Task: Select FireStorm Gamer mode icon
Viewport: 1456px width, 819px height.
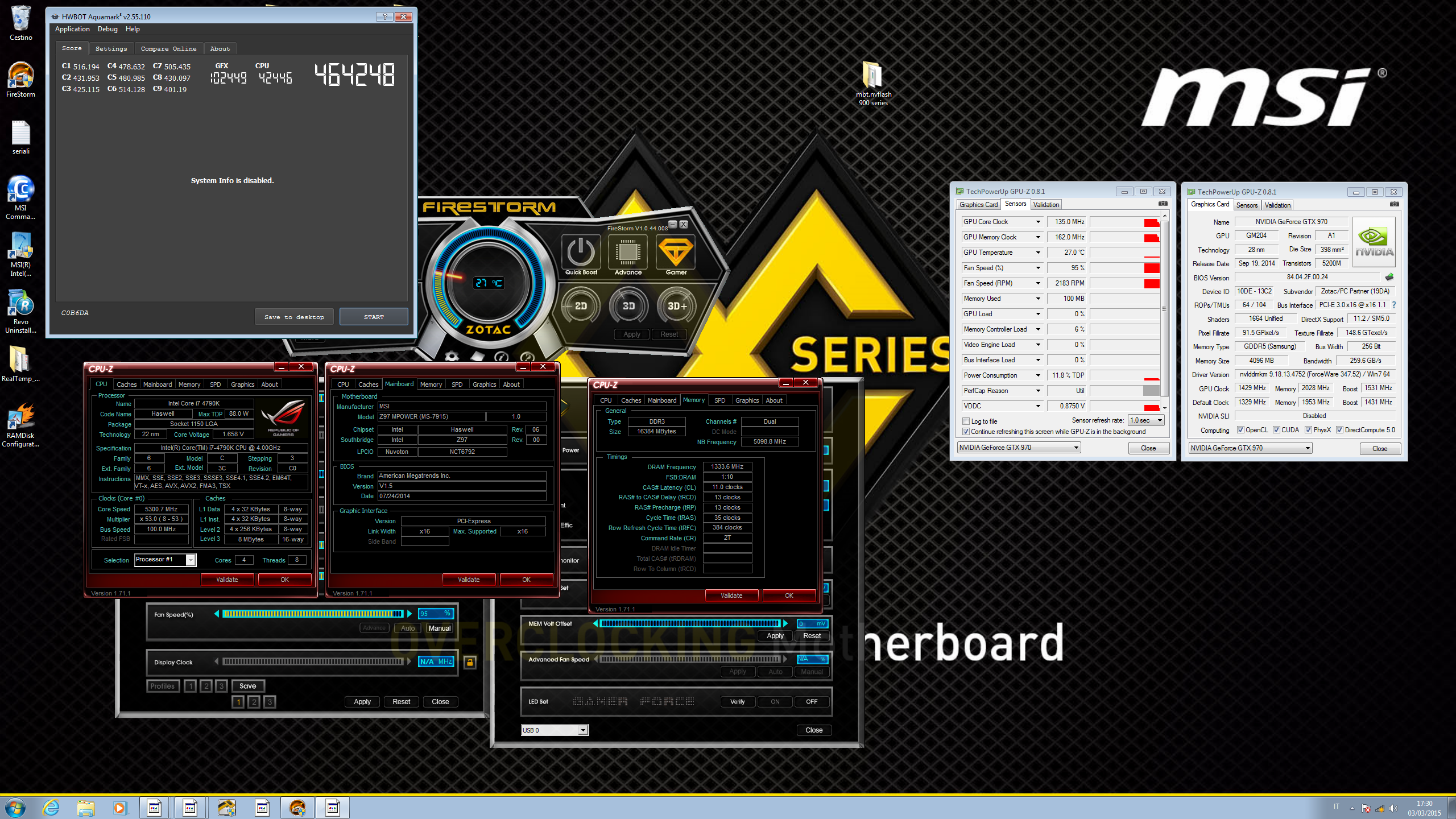Action: tap(676, 252)
